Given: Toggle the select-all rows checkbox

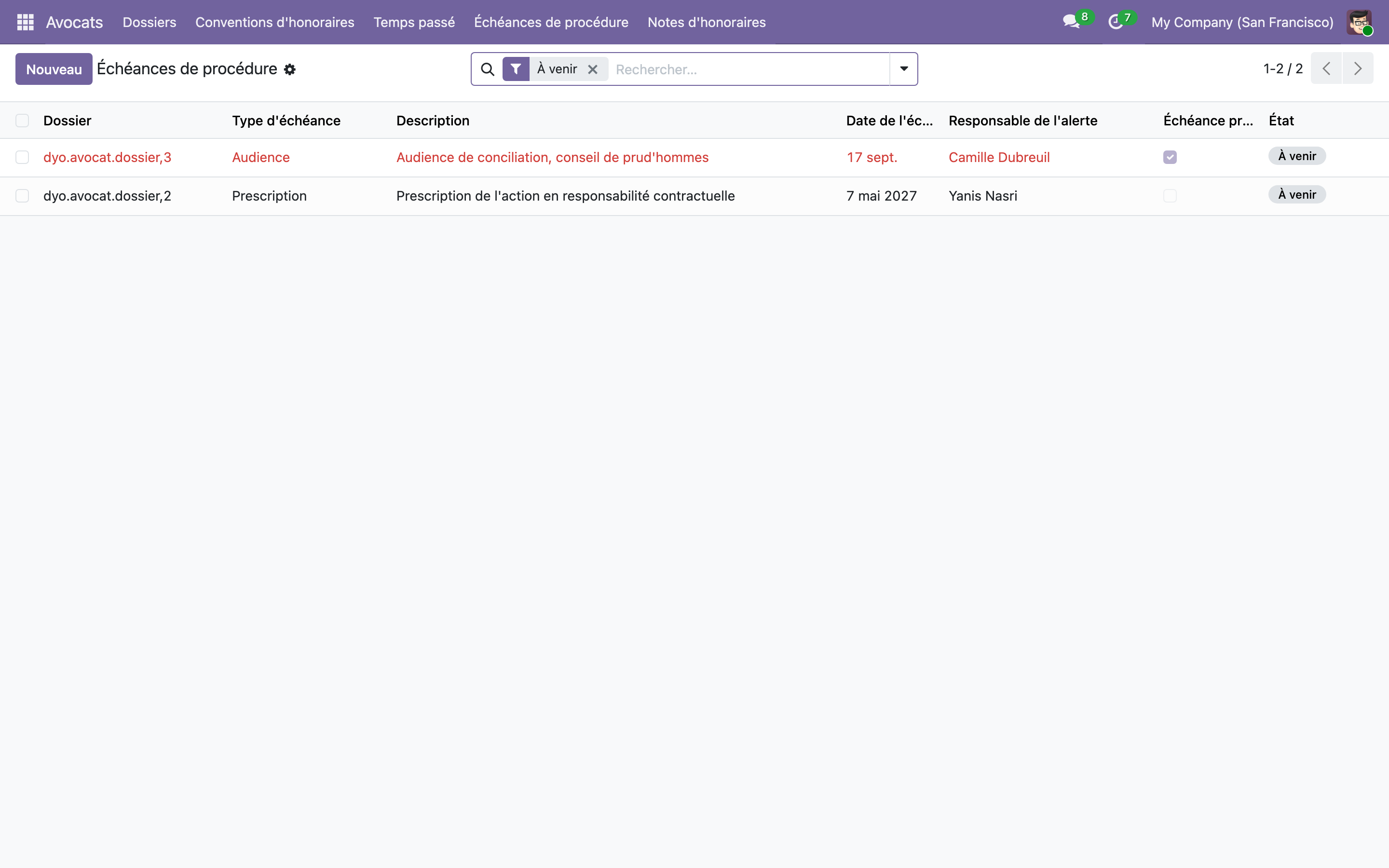Looking at the screenshot, I should click(22, 121).
